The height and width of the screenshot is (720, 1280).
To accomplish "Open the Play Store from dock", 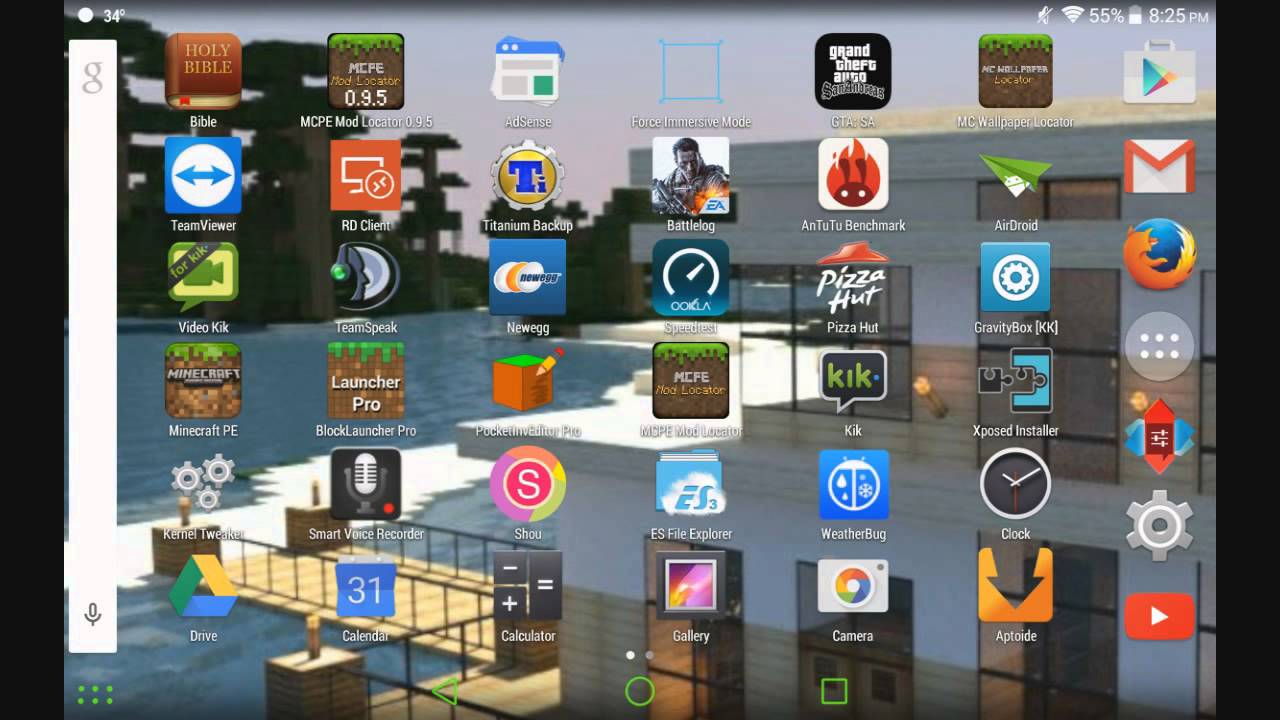I will click(1160, 72).
